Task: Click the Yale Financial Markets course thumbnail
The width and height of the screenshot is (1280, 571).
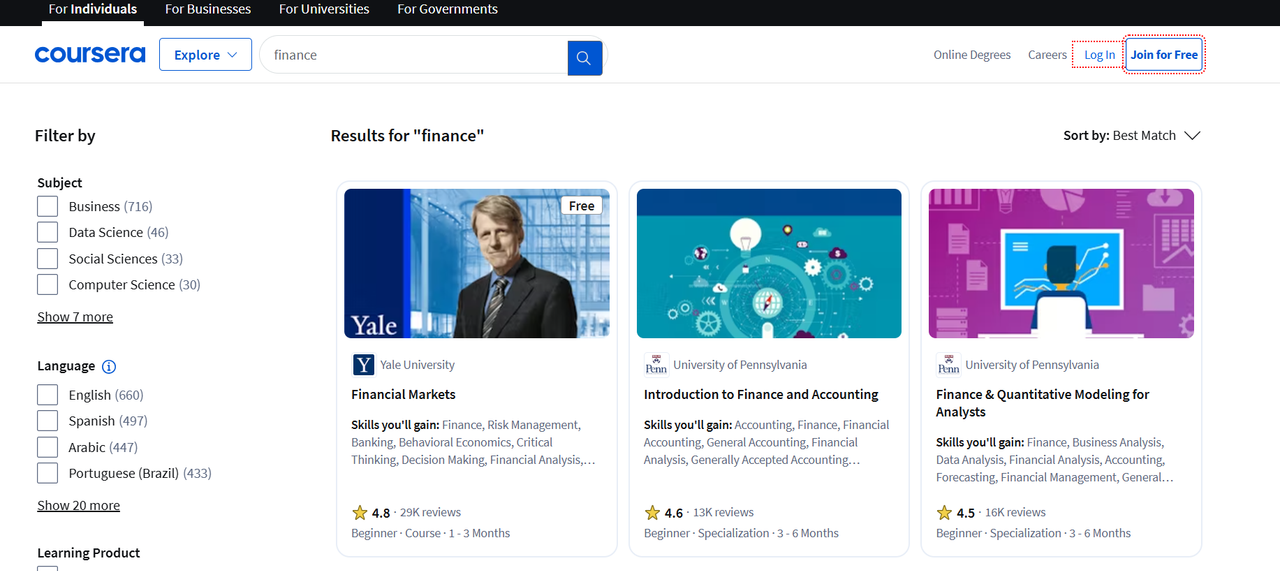Action: pos(477,263)
